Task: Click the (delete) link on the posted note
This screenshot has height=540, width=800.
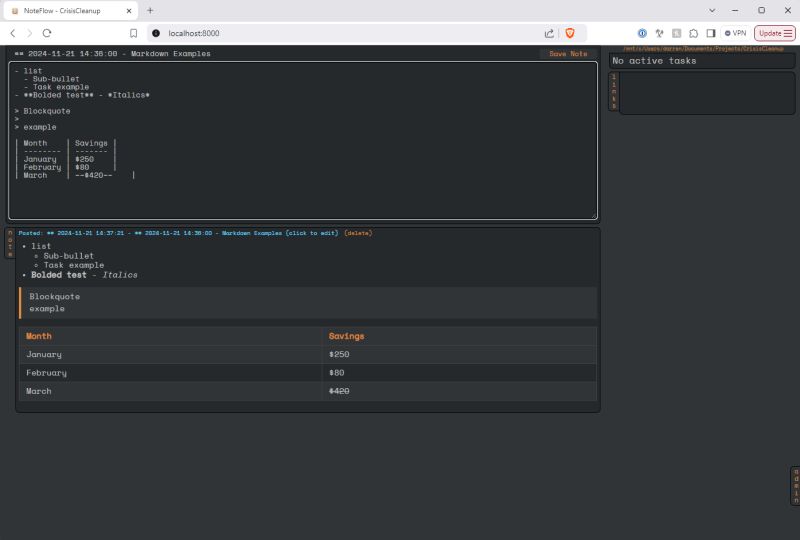Action: (358, 233)
